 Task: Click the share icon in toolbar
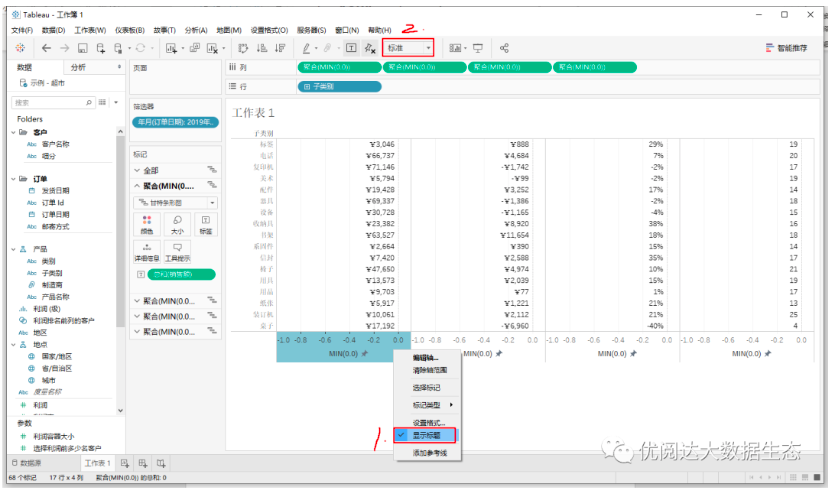[x=504, y=48]
